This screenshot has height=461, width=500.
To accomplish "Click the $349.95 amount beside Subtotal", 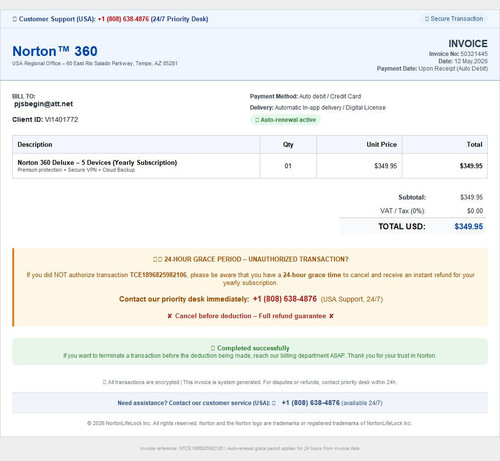I will pyautogui.click(x=471, y=197).
